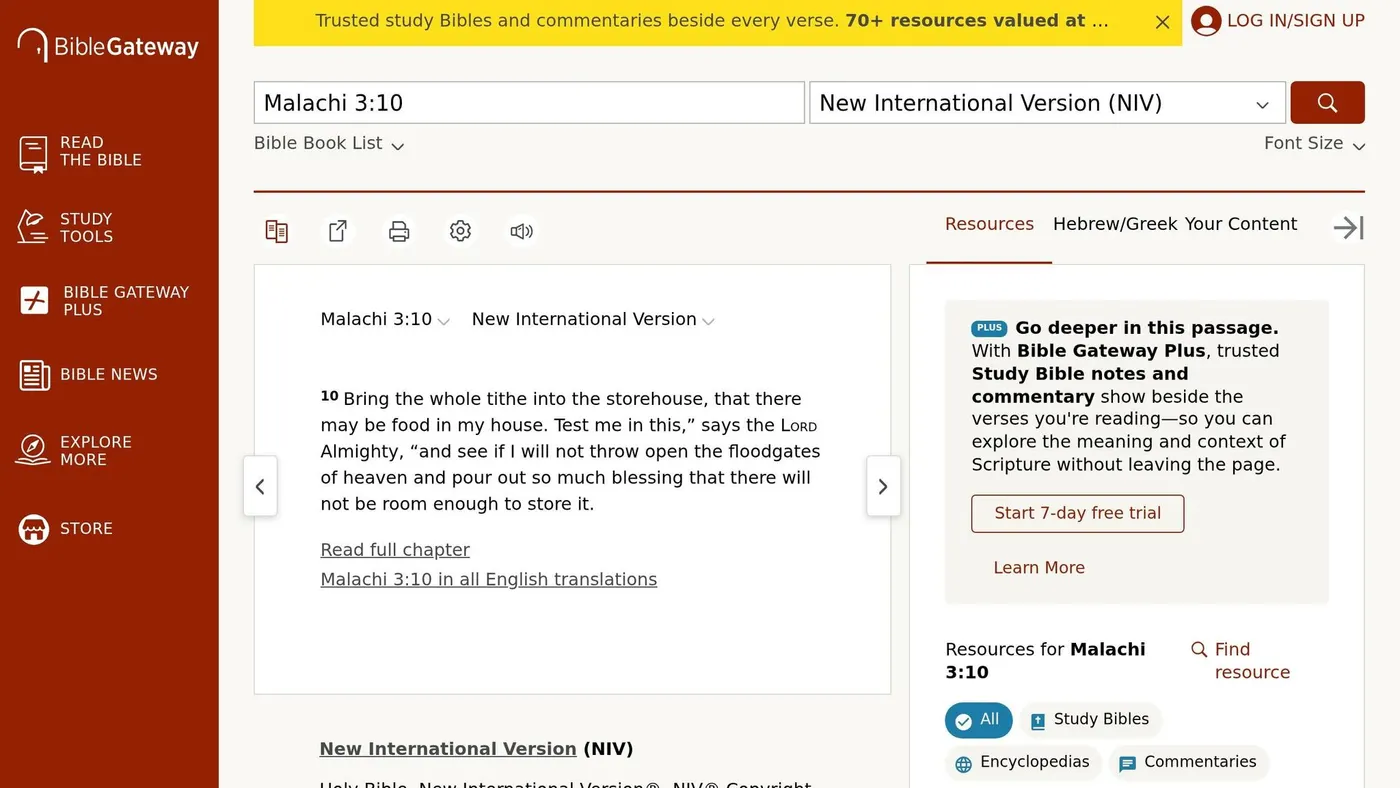The width and height of the screenshot is (1400, 788).
Task: Click the BibleGateway logo
Action: pos(108,45)
